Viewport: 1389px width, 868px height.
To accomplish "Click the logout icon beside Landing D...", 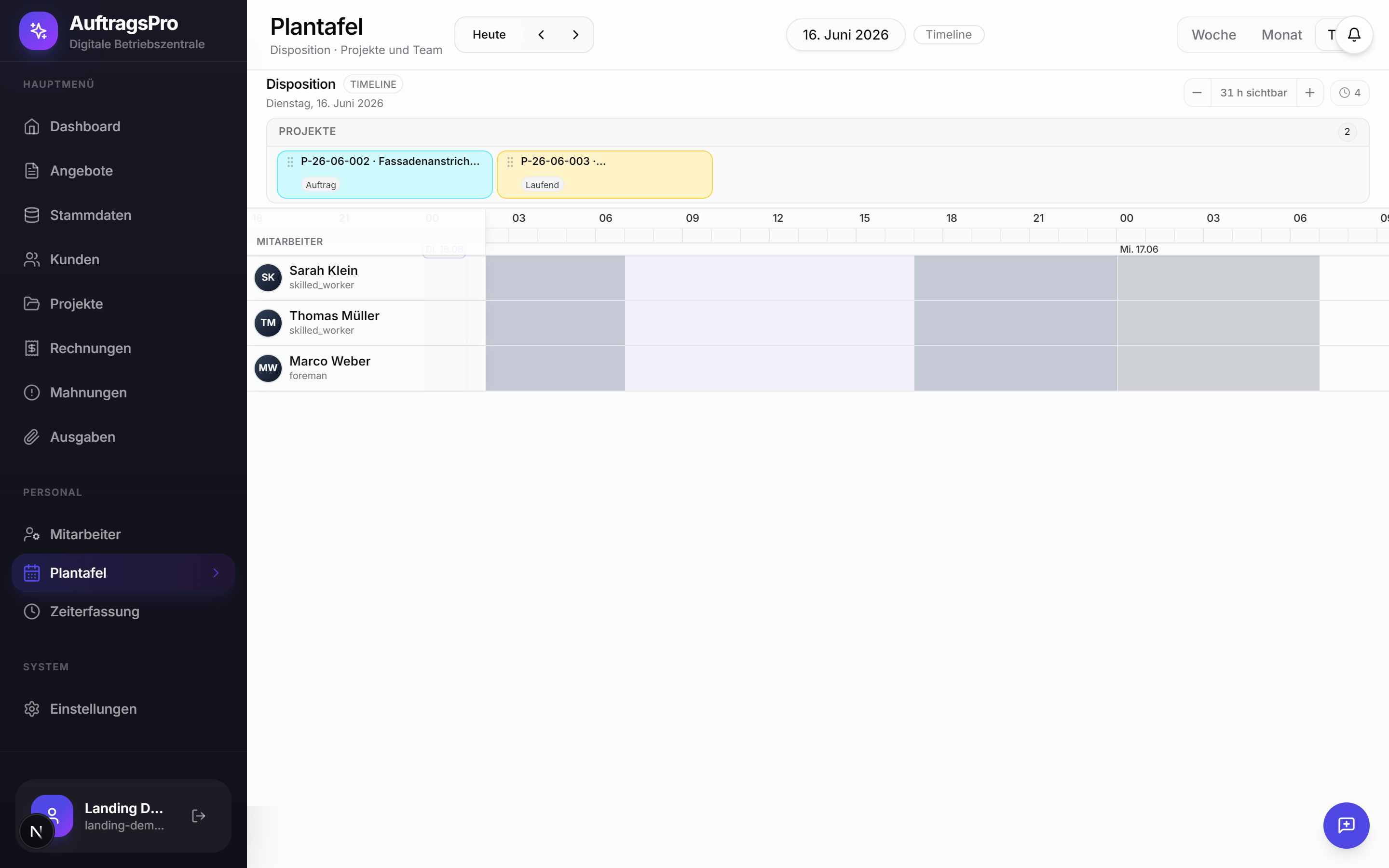I will coord(199,816).
